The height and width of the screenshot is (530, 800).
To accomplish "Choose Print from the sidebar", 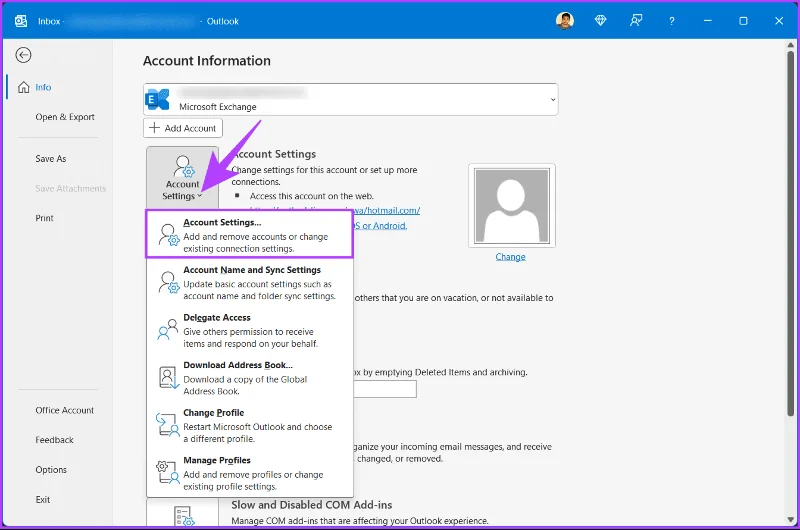I will point(44,218).
